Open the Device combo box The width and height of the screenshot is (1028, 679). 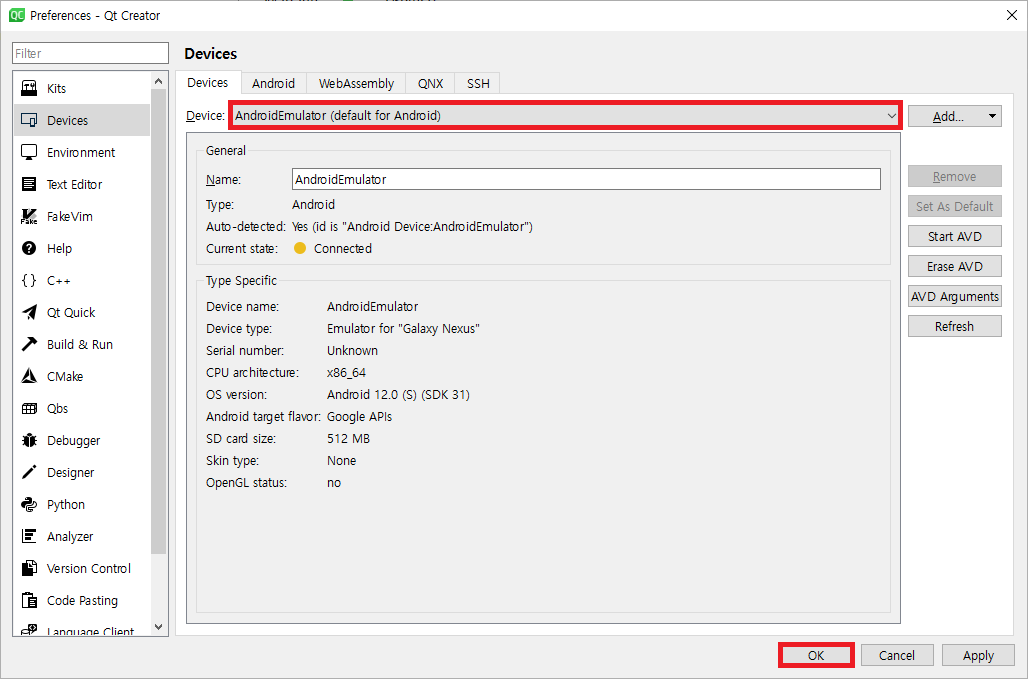(565, 116)
